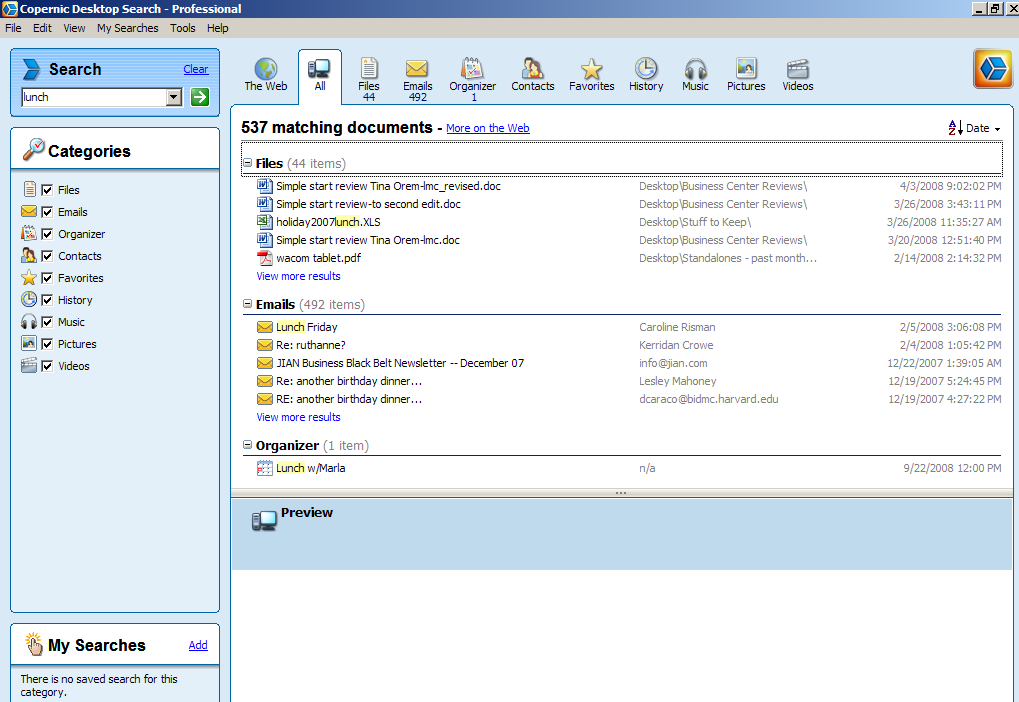Image resolution: width=1019 pixels, height=702 pixels.
Task: Click the envelope icon for JIAN Newsletter email
Action: tap(264, 363)
